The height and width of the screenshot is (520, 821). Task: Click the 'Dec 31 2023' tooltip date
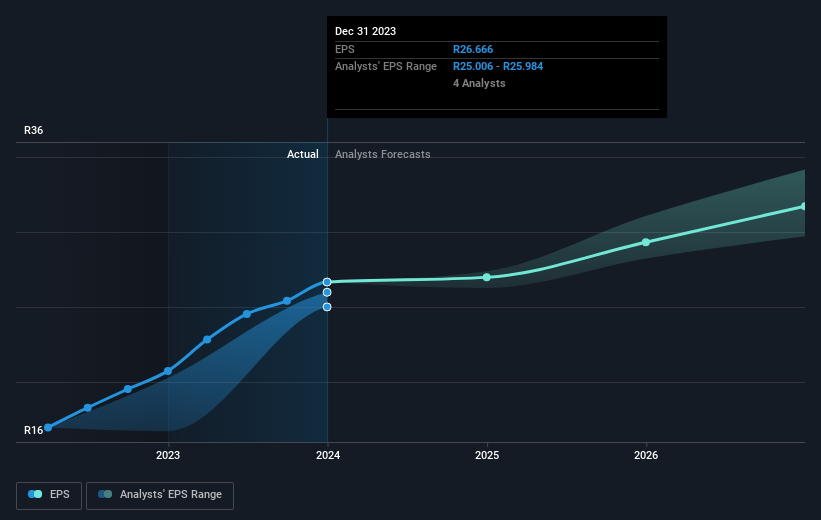[x=365, y=31]
